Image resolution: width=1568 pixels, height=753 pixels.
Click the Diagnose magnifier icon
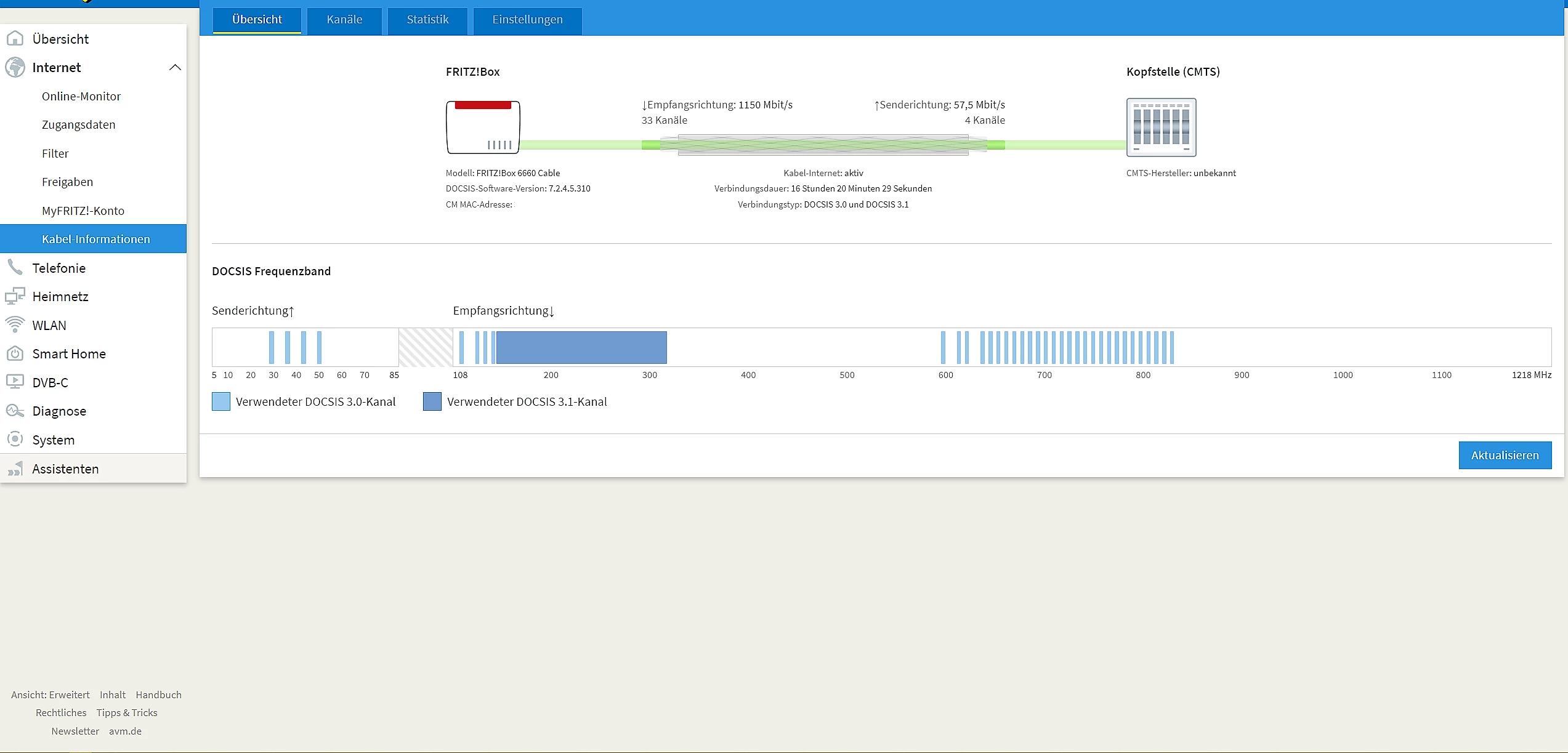click(x=15, y=411)
